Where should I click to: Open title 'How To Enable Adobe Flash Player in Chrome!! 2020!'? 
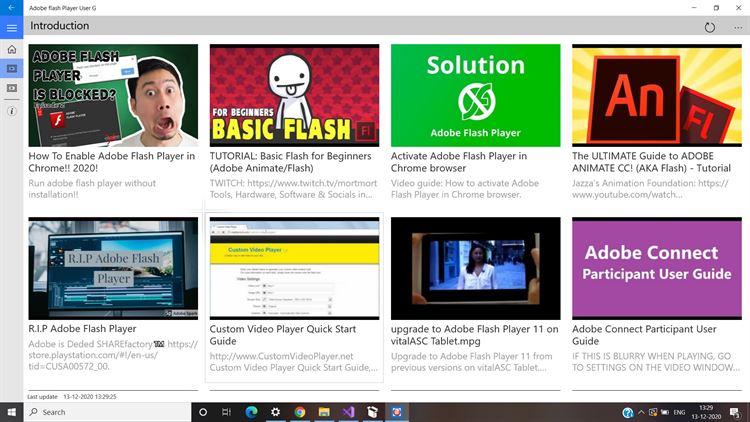pyautogui.click(x=111, y=162)
